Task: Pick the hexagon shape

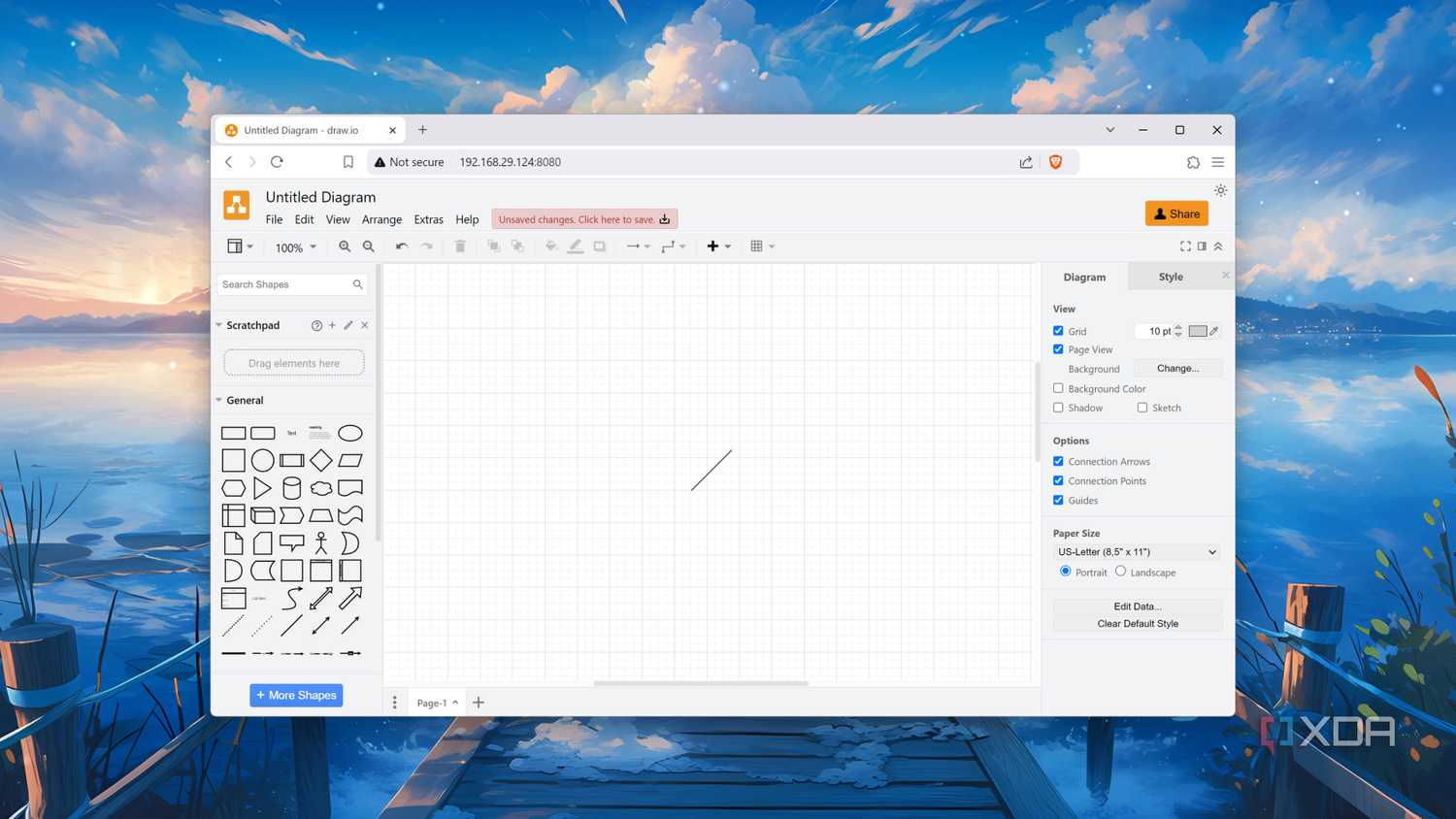Action: click(x=234, y=488)
